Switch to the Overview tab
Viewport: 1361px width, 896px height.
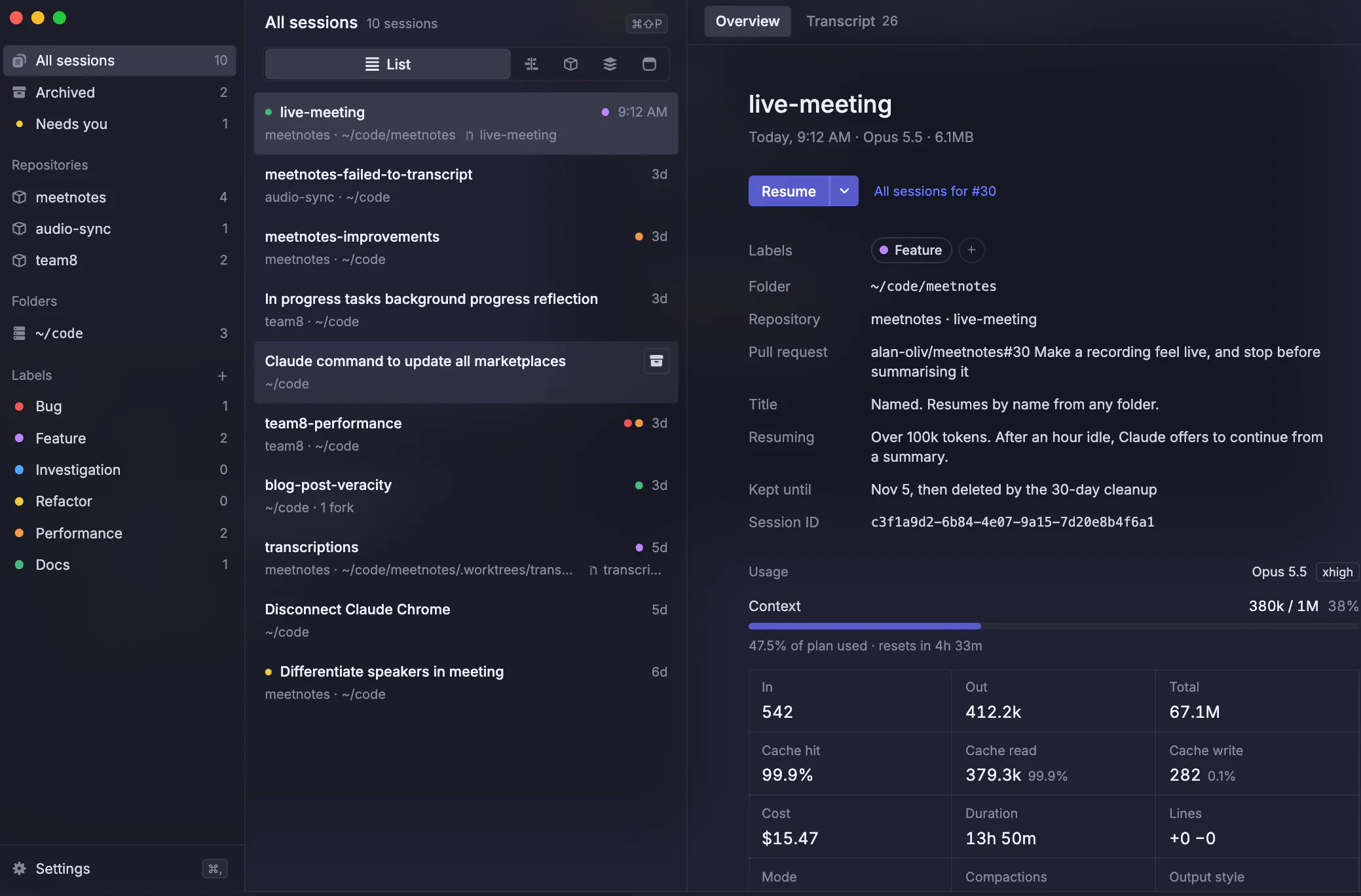747,21
